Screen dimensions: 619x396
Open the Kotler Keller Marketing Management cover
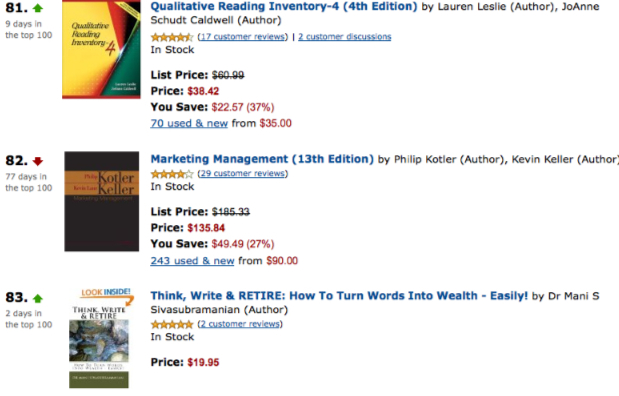(x=101, y=201)
